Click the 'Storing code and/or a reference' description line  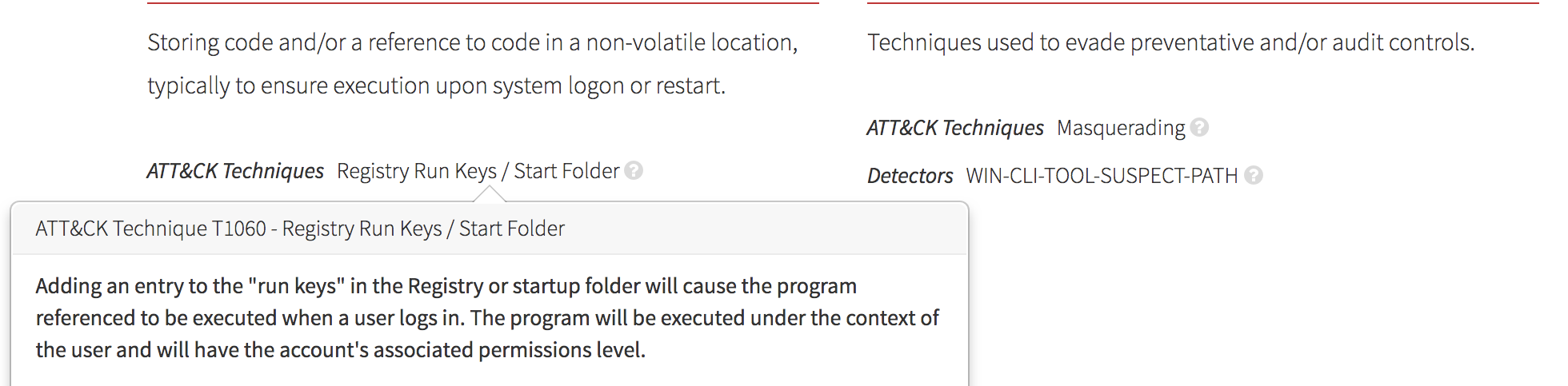click(472, 42)
